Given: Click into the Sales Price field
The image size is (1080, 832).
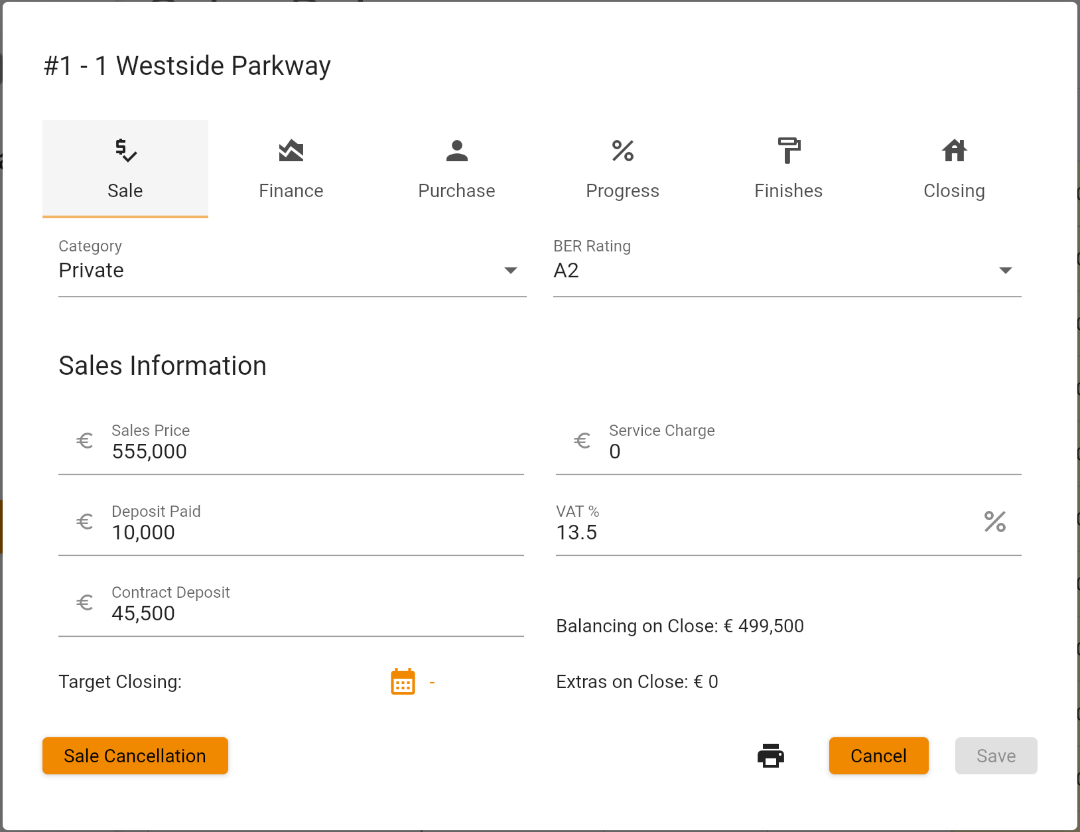Looking at the screenshot, I should [310, 452].
